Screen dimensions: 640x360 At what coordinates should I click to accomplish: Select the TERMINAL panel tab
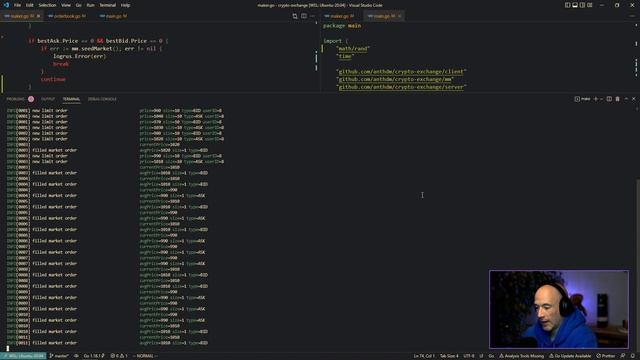[71, 99]
